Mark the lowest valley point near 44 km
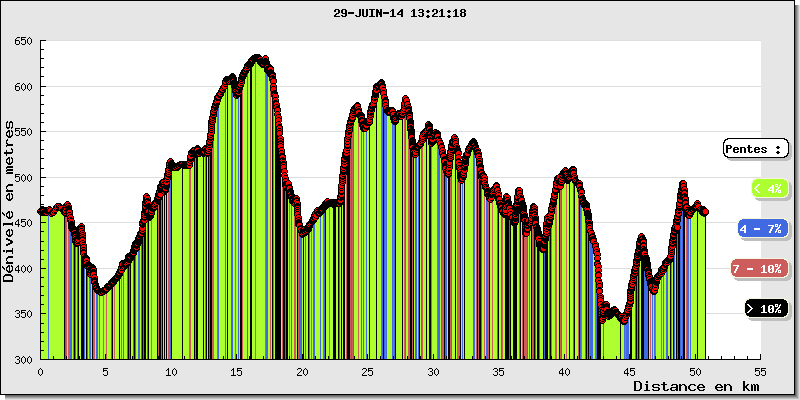Image resolution: width=800 pixels, height=400 pixels. click(624, 320)
